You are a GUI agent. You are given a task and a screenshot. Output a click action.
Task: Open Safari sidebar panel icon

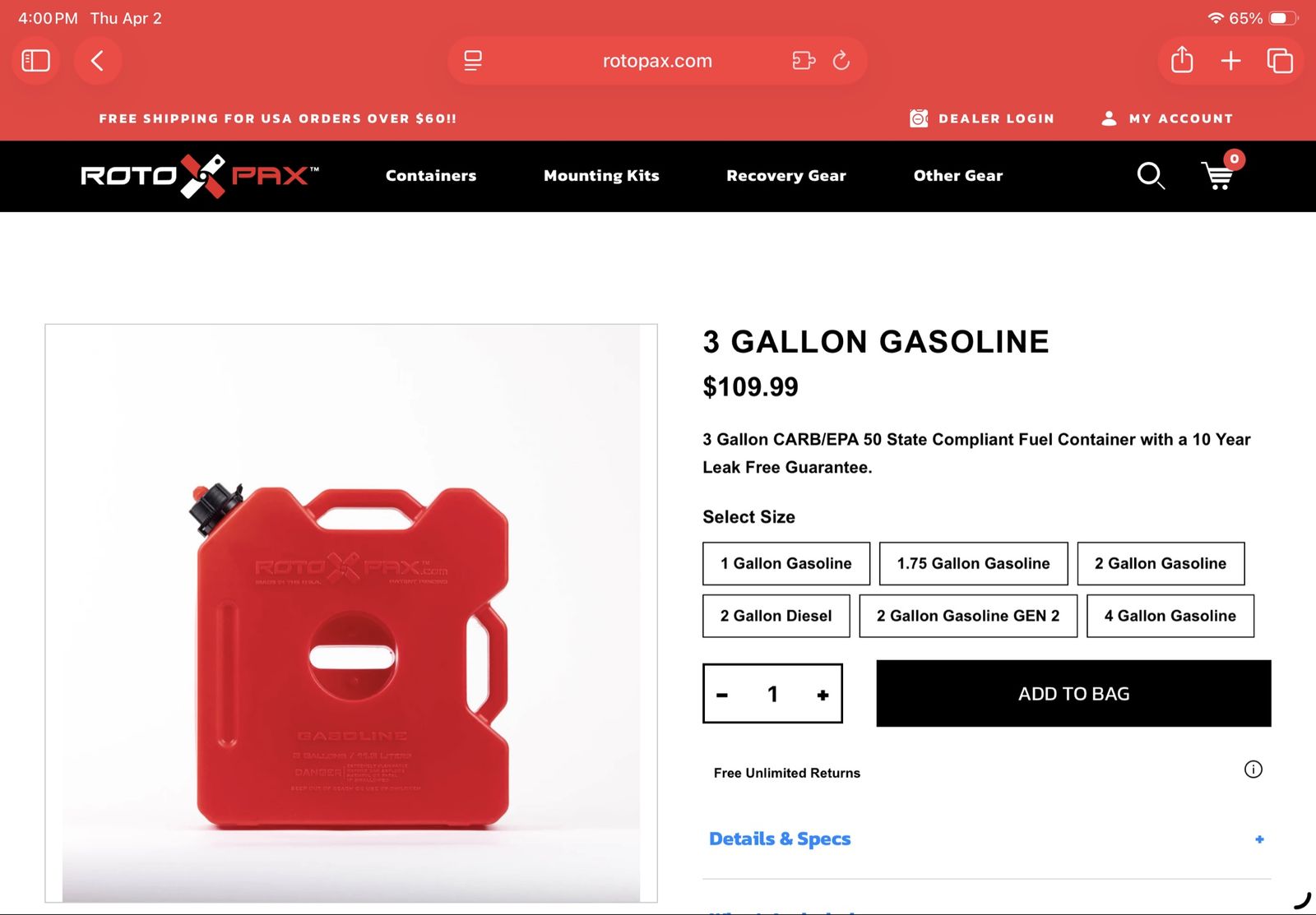35,61
